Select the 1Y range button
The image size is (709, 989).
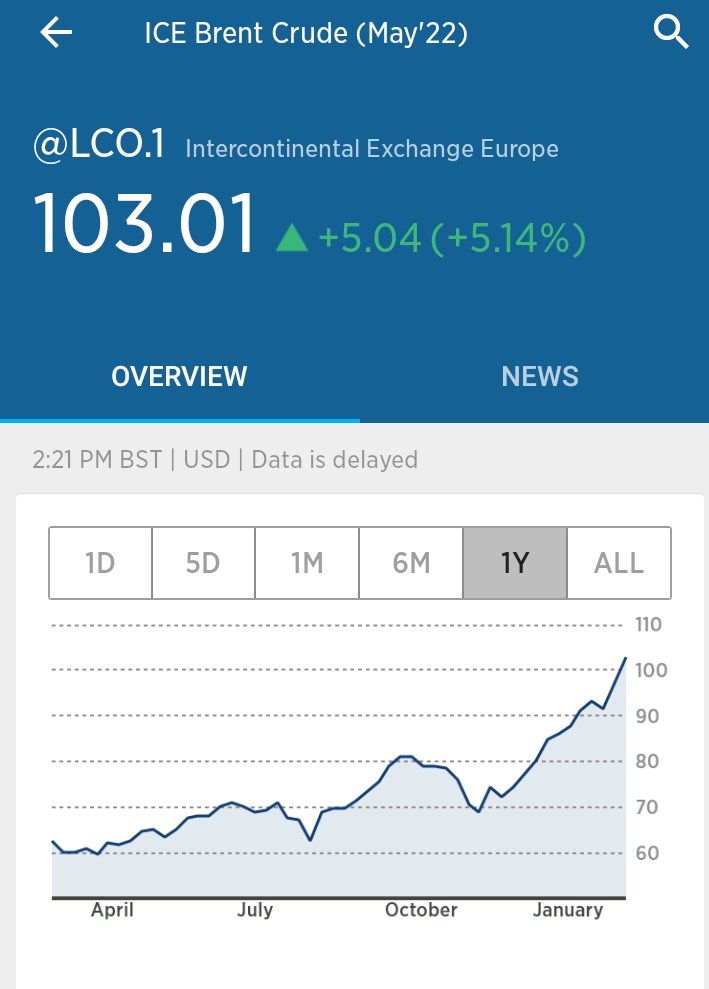click(515, 563)
